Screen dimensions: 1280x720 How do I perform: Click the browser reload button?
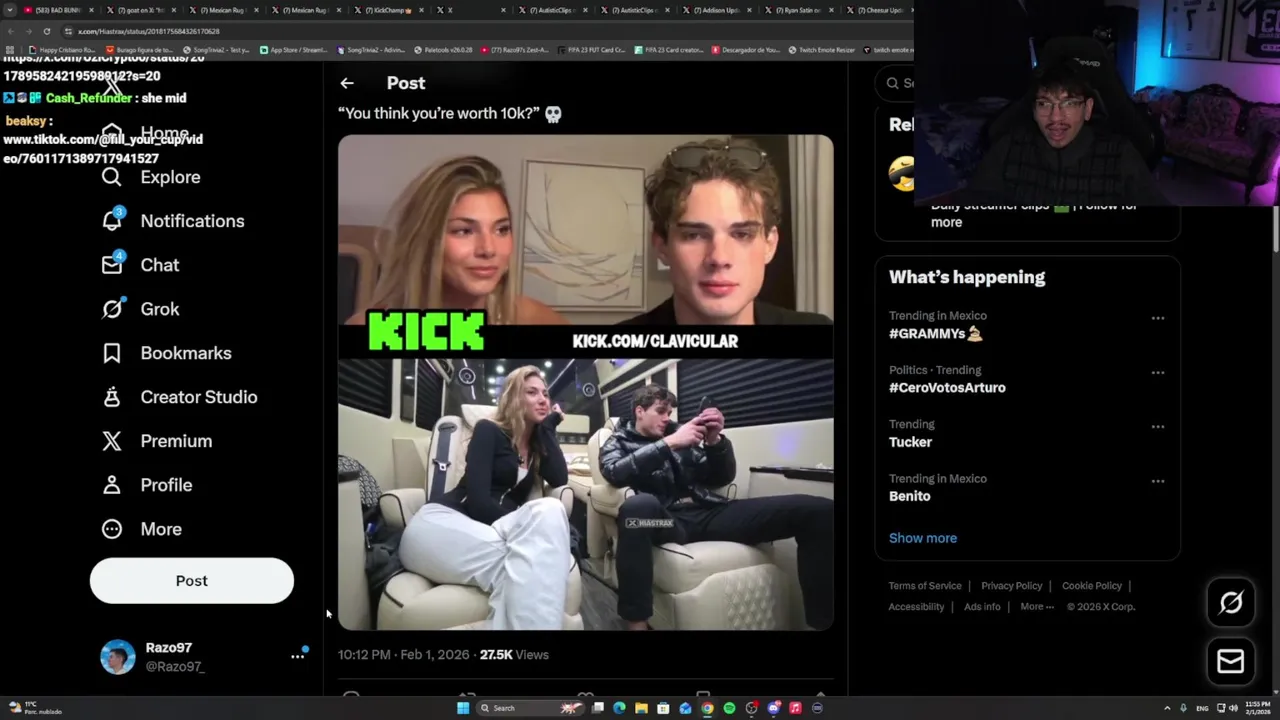[x=46, y=31]
